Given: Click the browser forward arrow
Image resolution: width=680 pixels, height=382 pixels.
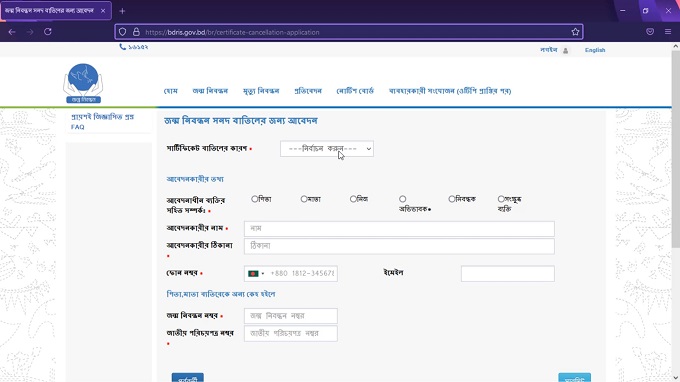Looking at the screenshot, I should coord(30,32).
